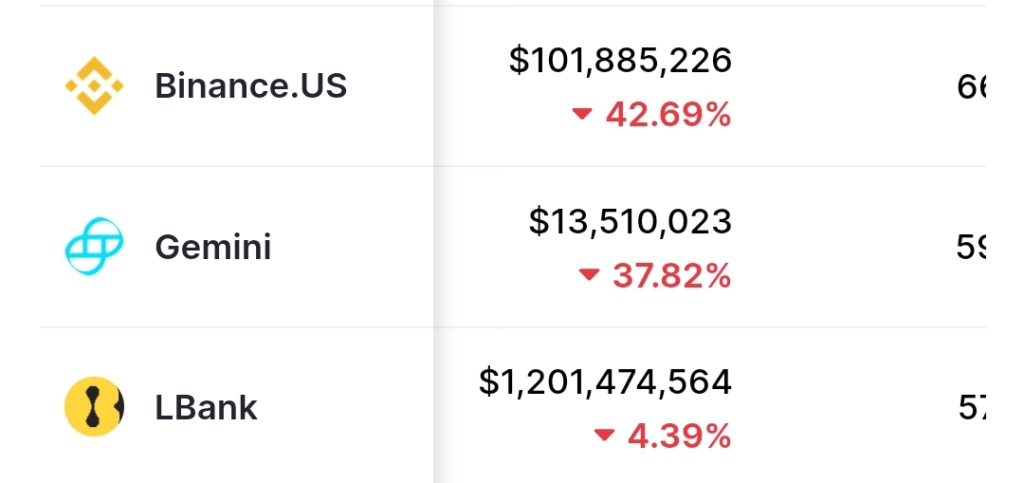Image resolution: width=1024 pixels, height=483 pixels.
Task: Click the Binance.US exchange logo
Action: [x=94, y=86]
